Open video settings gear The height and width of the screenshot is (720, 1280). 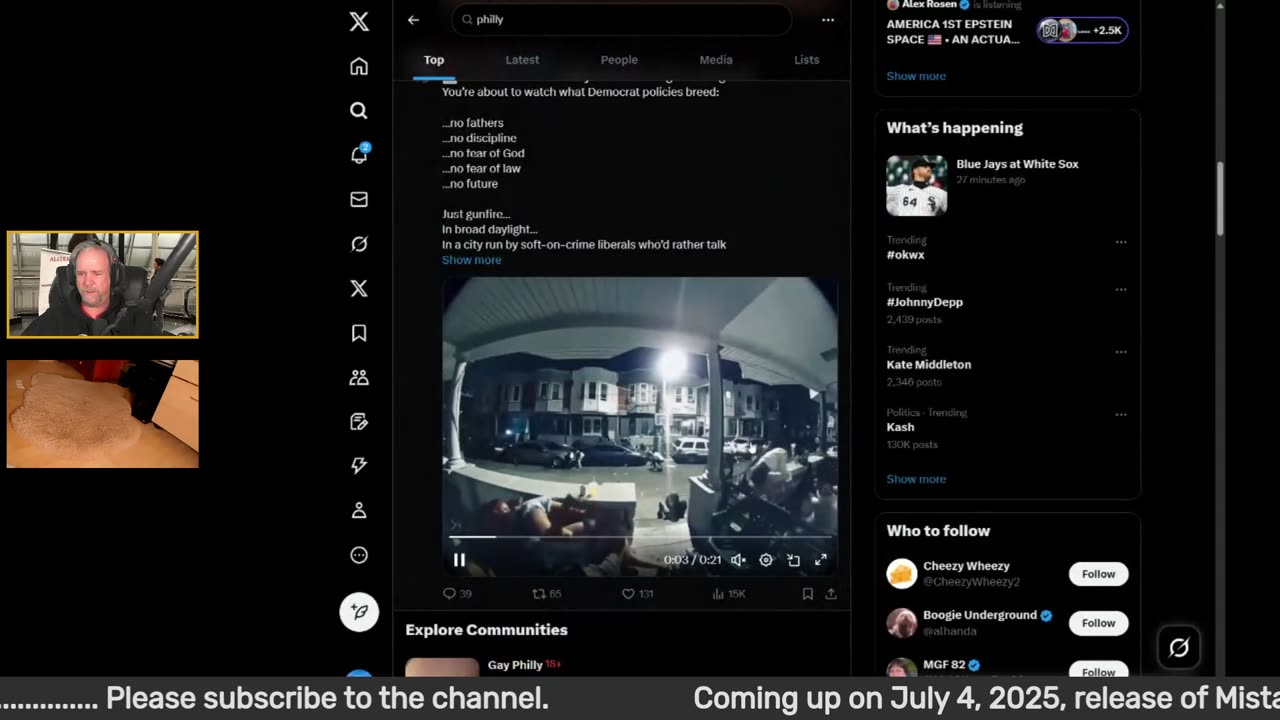pos(766,560)
